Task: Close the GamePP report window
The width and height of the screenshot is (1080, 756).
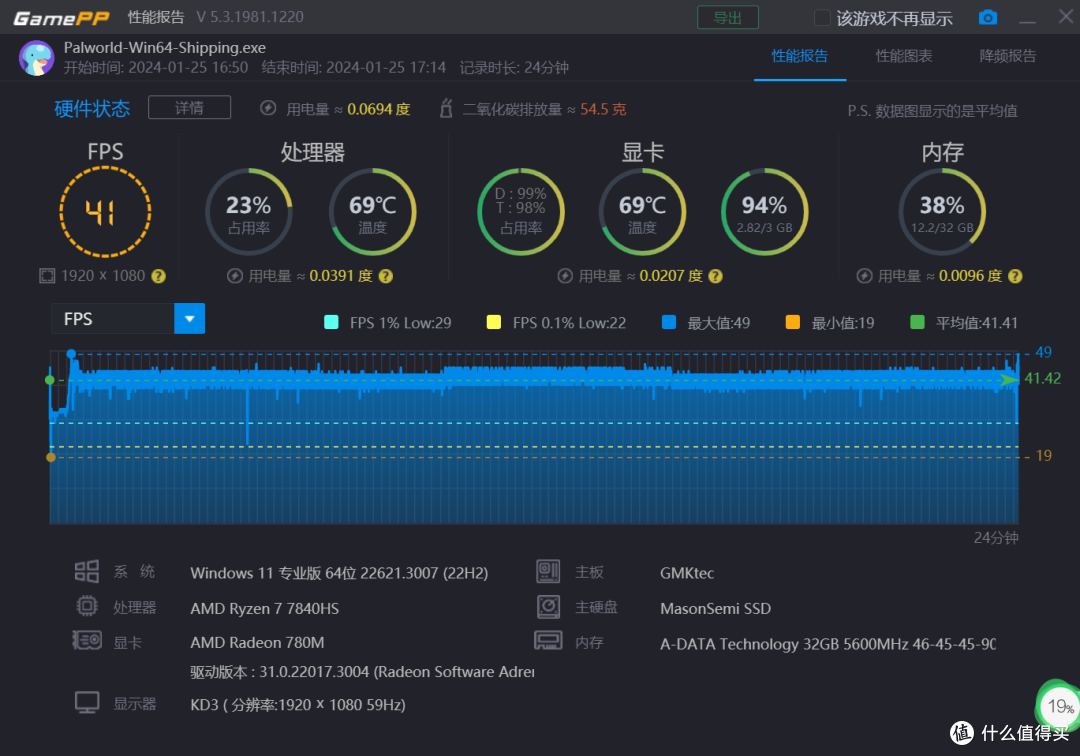Action: 1066,17
